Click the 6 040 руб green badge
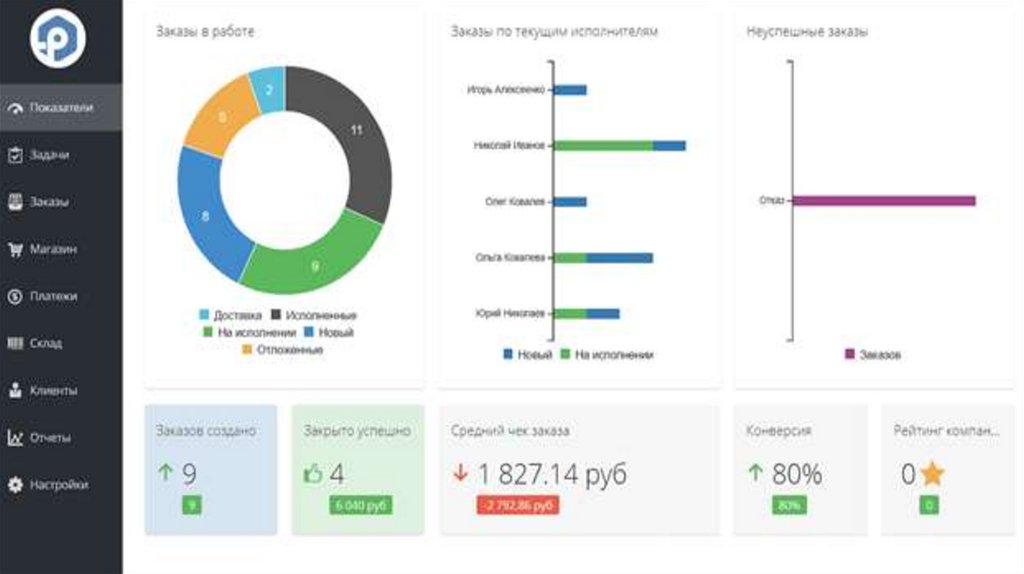This screenshot has height=574, width=1024. pos(361,505)
